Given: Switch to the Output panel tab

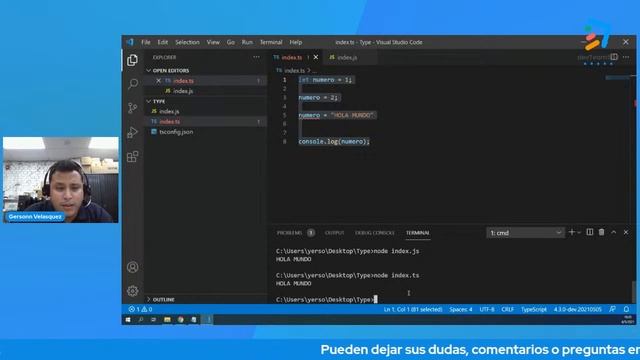Looking at the screenshot, I should [x=334, y=233].
